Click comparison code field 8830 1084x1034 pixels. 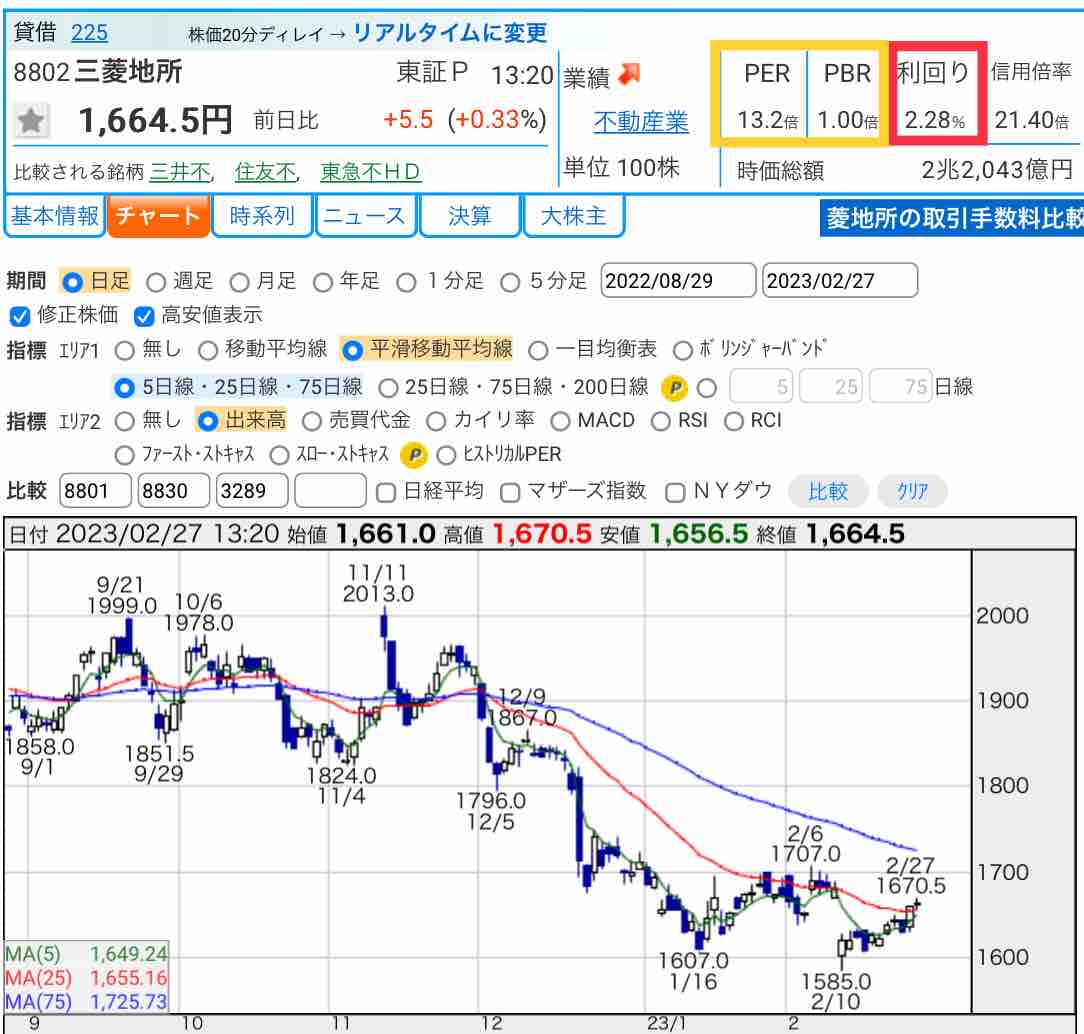coord(174,491)
